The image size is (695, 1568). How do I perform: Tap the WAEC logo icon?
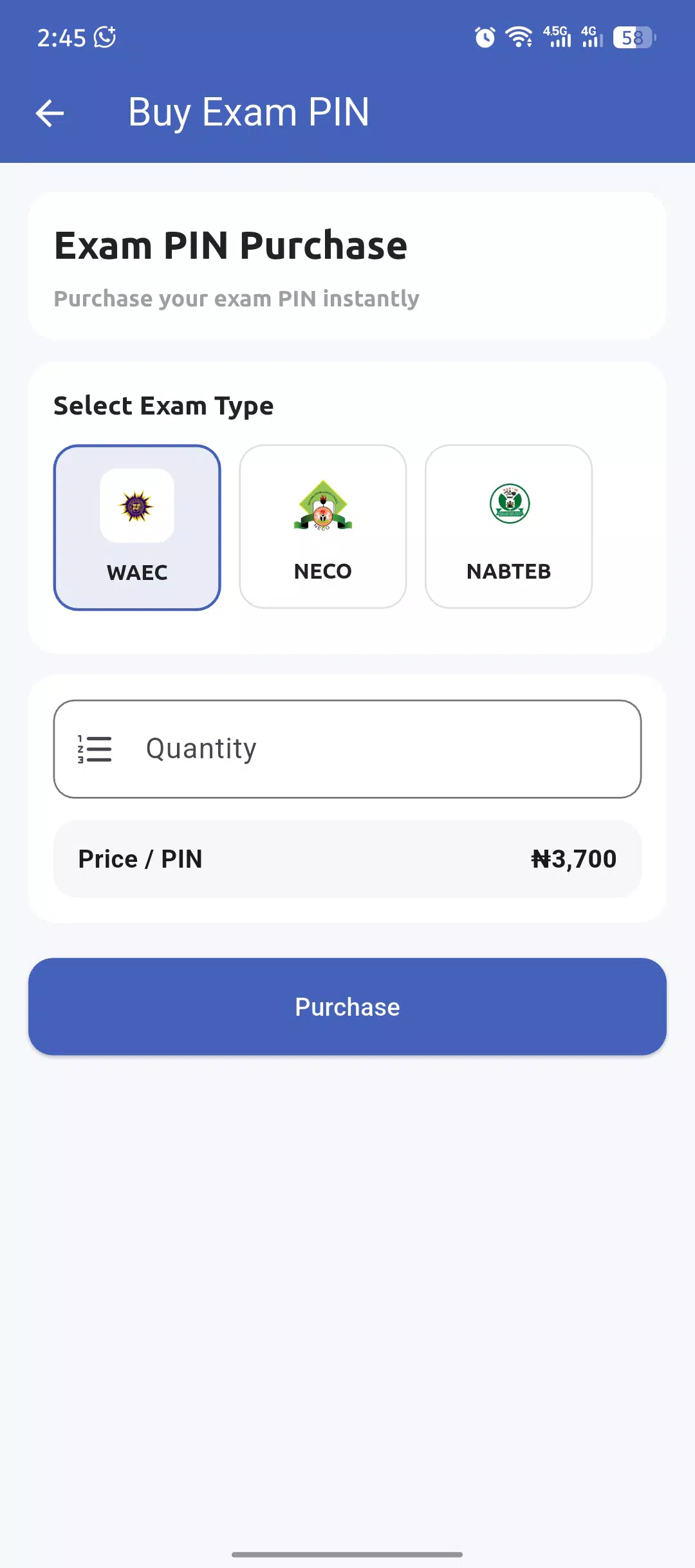(137, 506)
